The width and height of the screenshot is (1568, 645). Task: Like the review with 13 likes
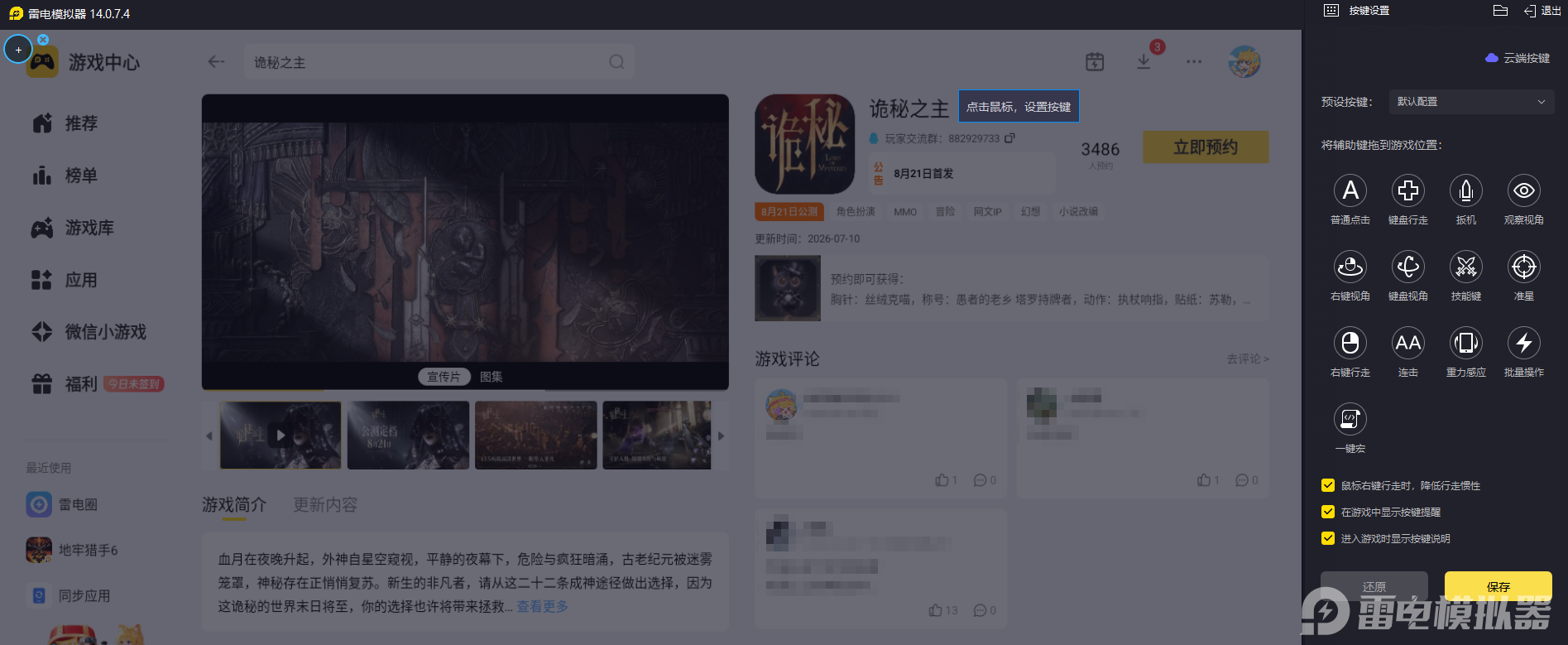(935, 610)
